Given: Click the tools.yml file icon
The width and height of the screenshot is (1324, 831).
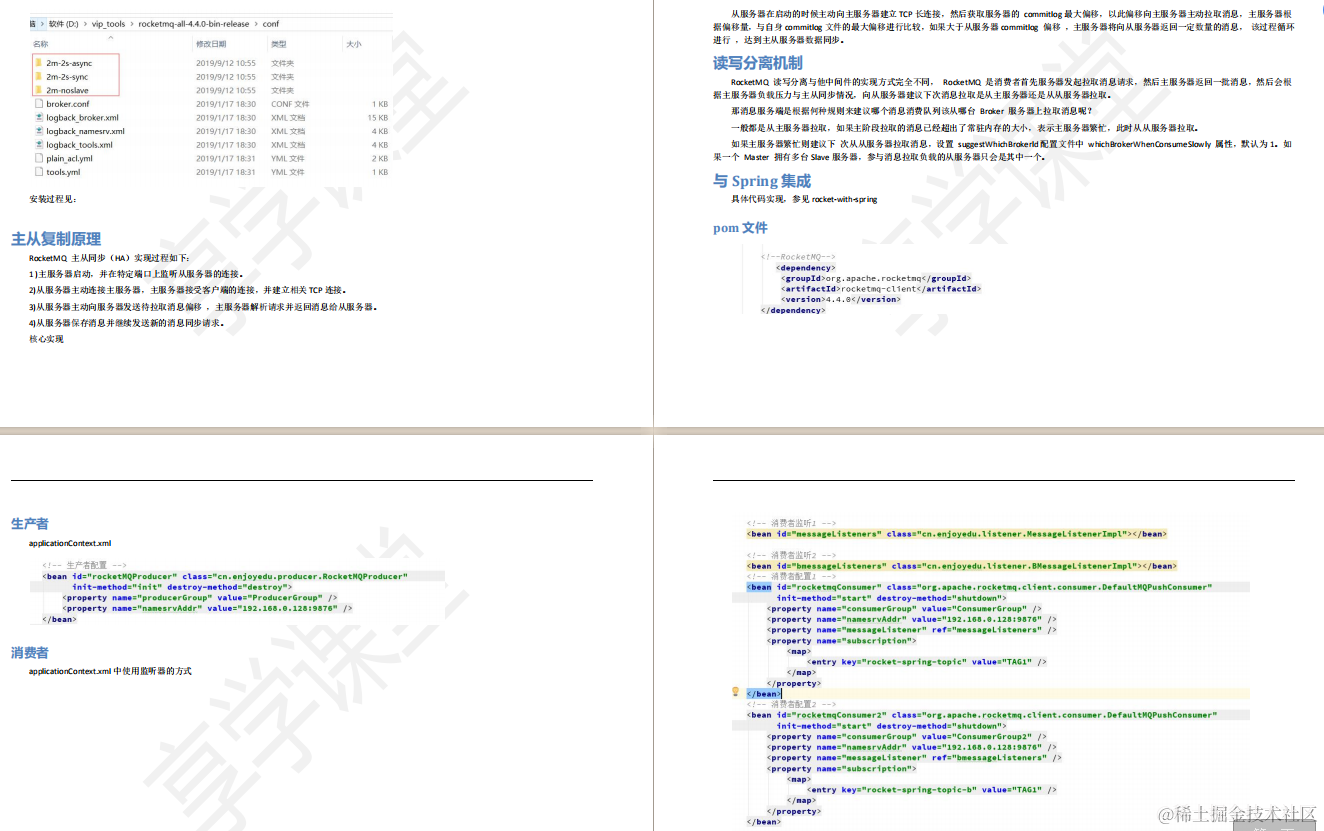Looking at the screenshot, I should [38, 172].
